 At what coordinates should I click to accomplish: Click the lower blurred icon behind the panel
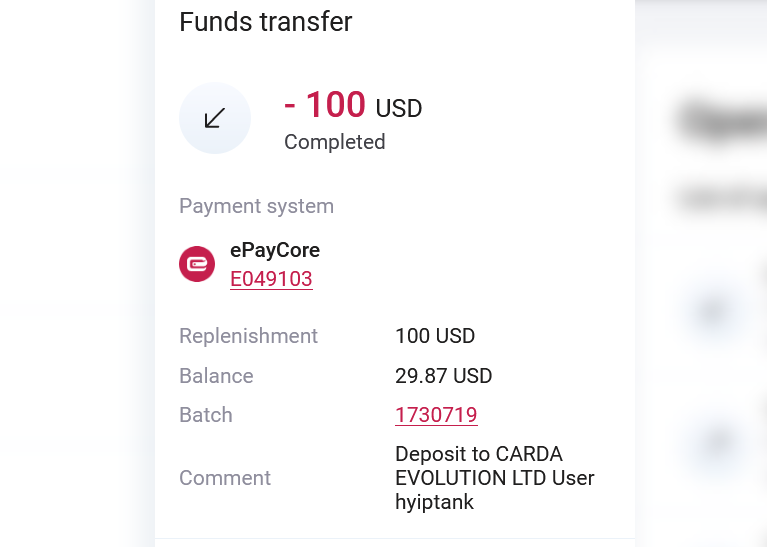(715, 442)
